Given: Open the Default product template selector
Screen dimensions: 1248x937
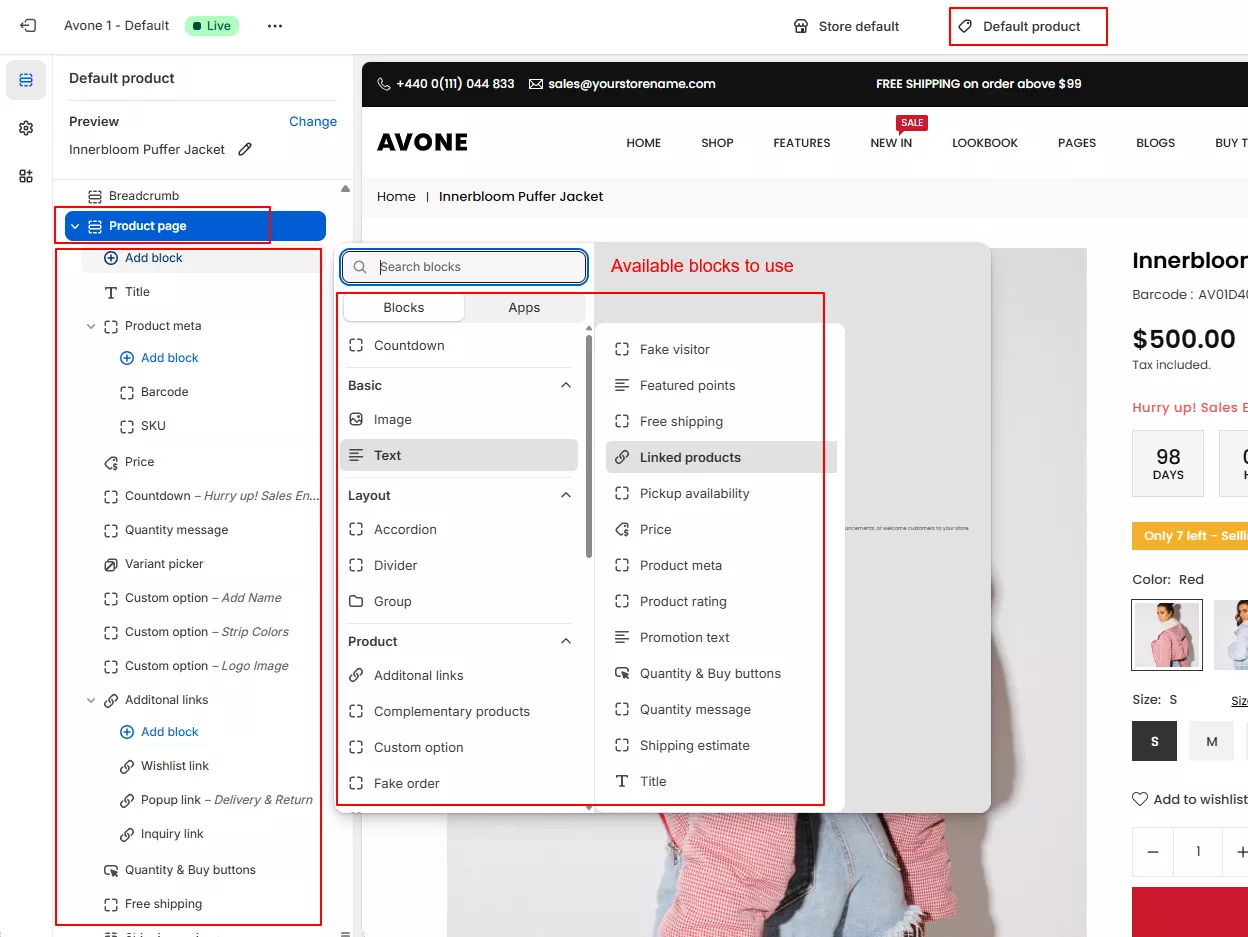Looking at the screenshot, I should (x=1029, y=27).
